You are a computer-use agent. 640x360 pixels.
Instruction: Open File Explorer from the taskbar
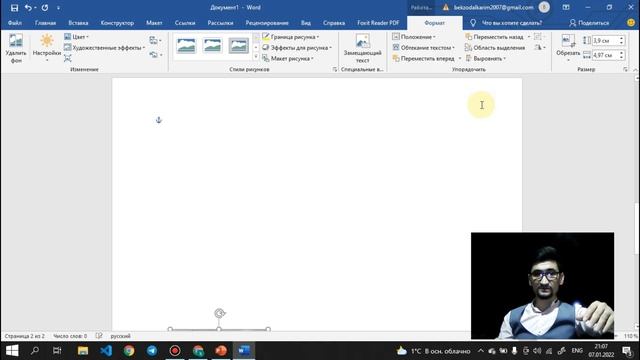click(83, 351)
